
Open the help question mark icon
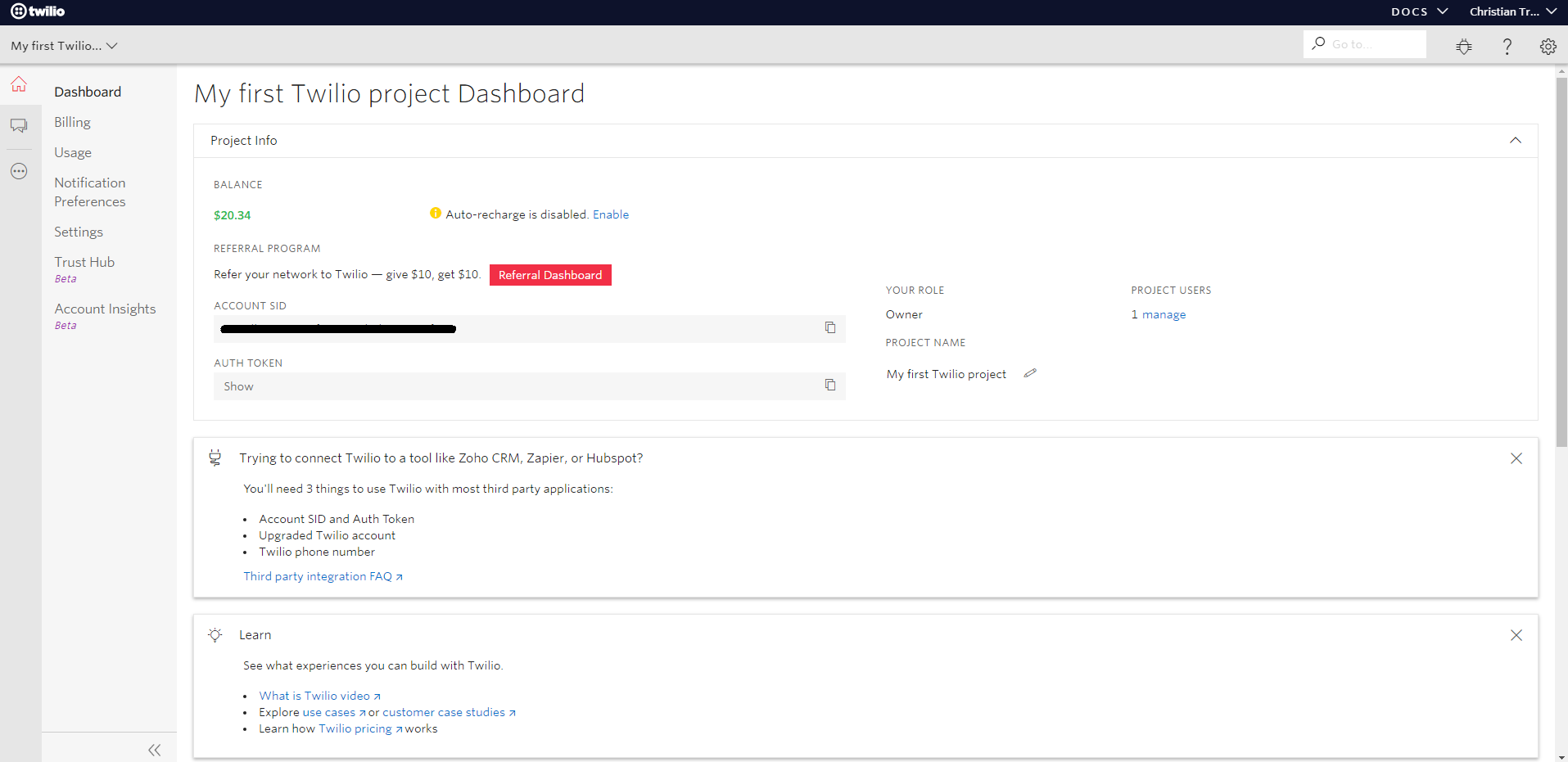pos(1507,47)
